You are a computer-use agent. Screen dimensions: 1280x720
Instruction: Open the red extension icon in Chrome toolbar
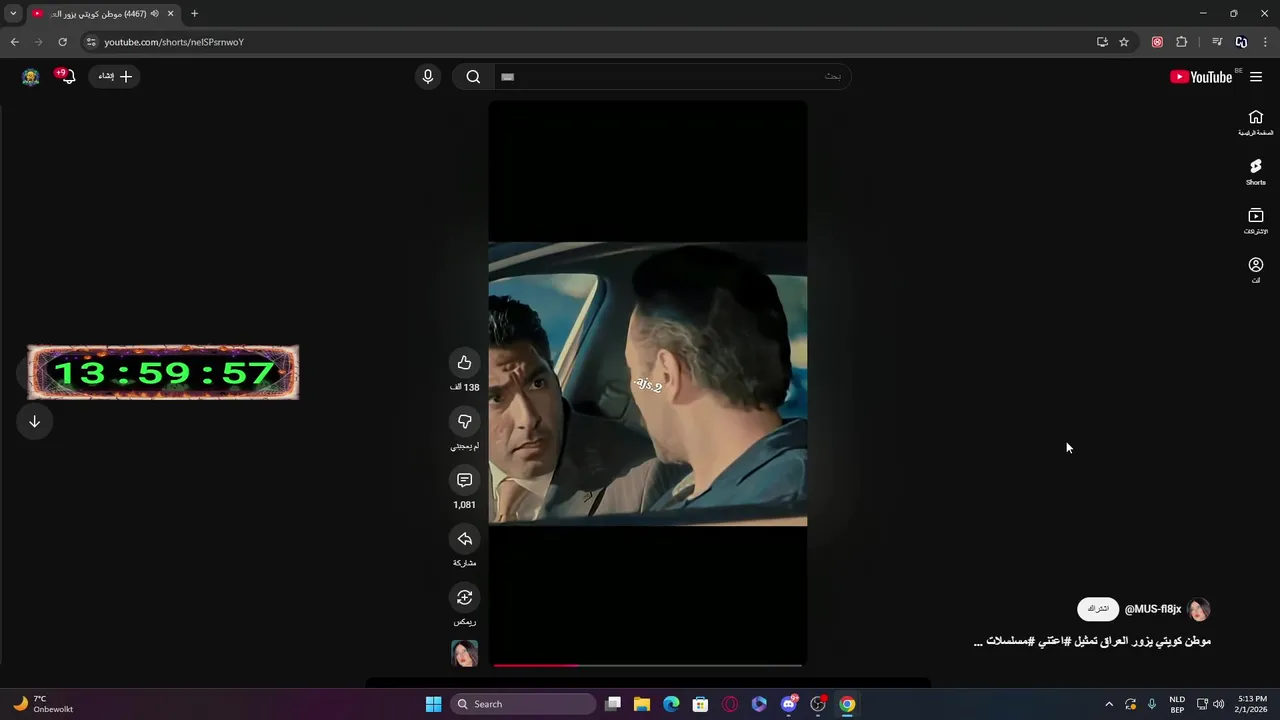click(1157, 42)
